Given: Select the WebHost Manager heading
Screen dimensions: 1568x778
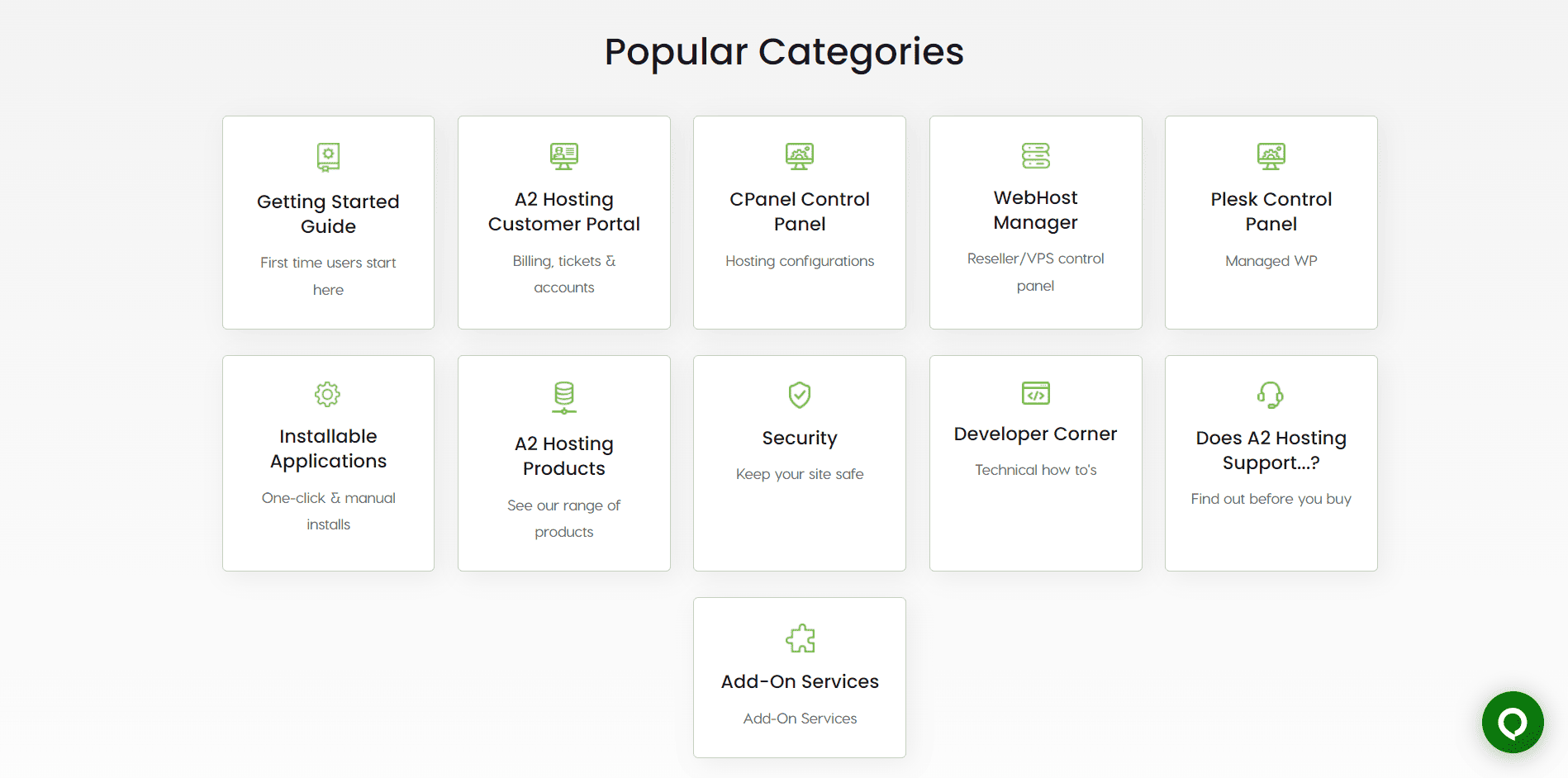Looking at the screenshot, I should tap(1035, 210).
